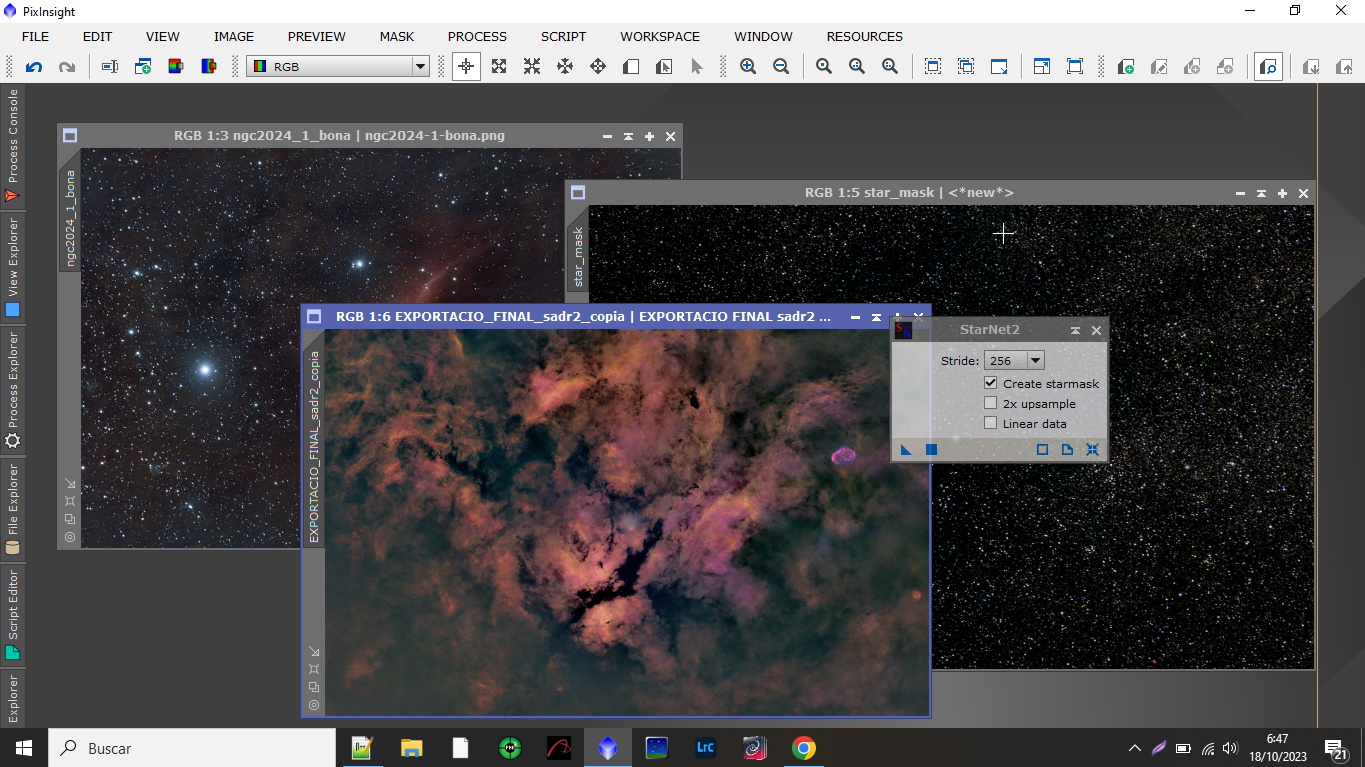Open the View Explorer side panel tab
This screenshot has width=1365, height=767.
tap(13, 267)
